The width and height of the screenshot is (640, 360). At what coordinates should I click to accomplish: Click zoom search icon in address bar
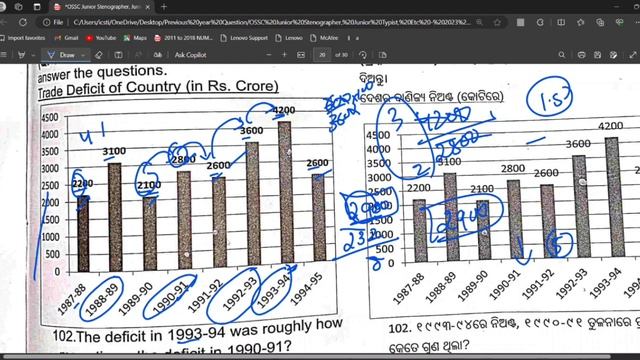click(480, 22)
